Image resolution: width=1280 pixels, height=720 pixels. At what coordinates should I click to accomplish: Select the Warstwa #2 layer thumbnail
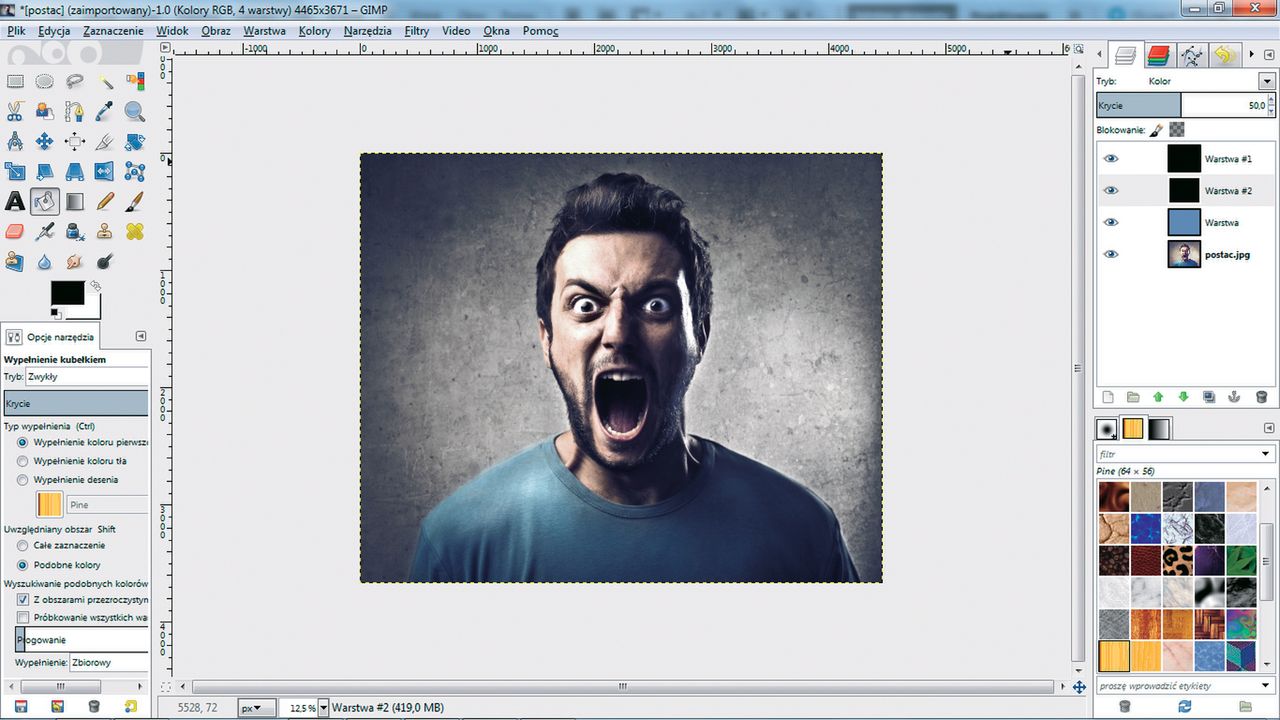tap(1185, 190)
